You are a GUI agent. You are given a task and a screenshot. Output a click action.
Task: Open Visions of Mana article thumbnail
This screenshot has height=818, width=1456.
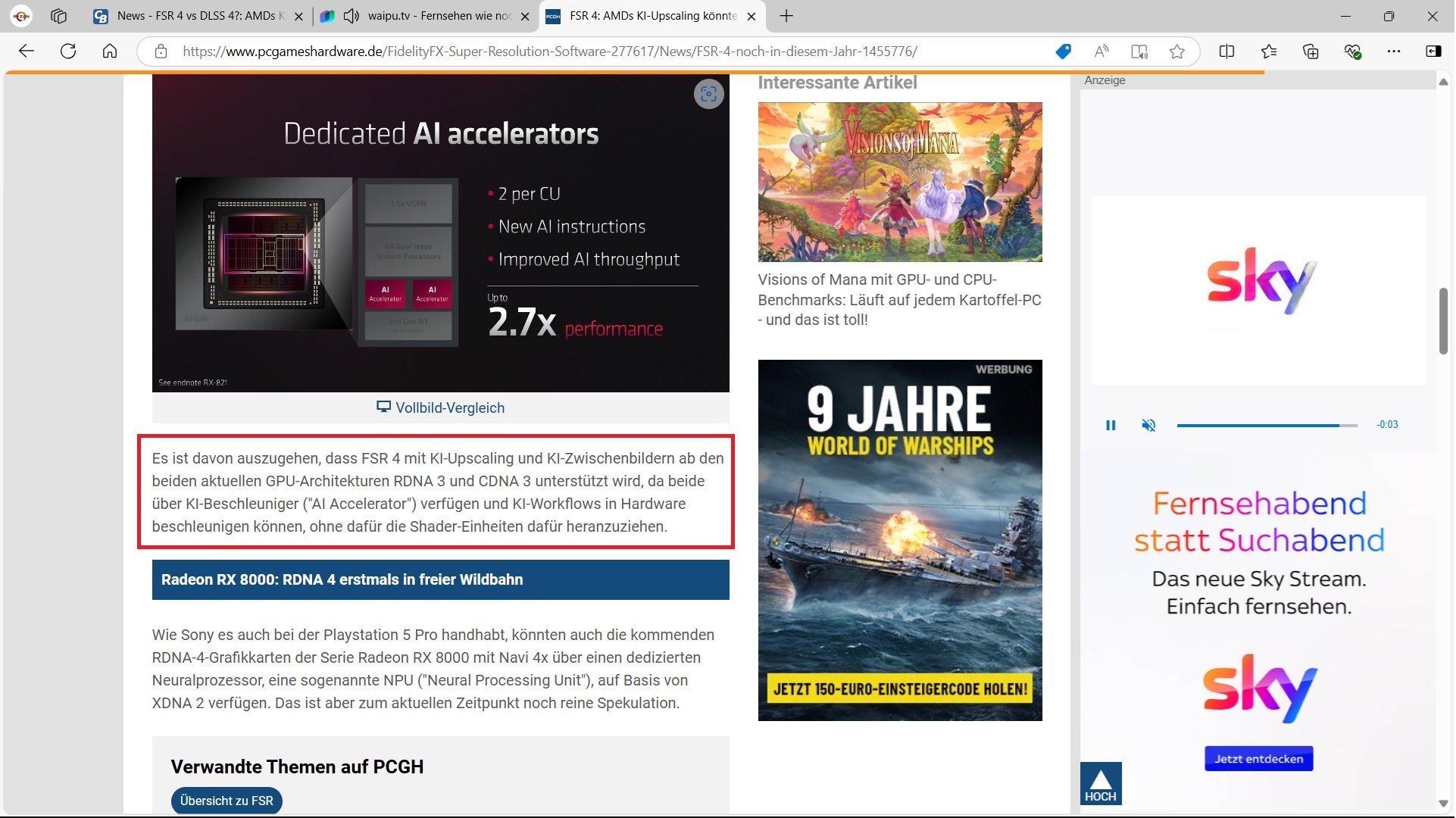pyautogui.click(x=899, y=182)
